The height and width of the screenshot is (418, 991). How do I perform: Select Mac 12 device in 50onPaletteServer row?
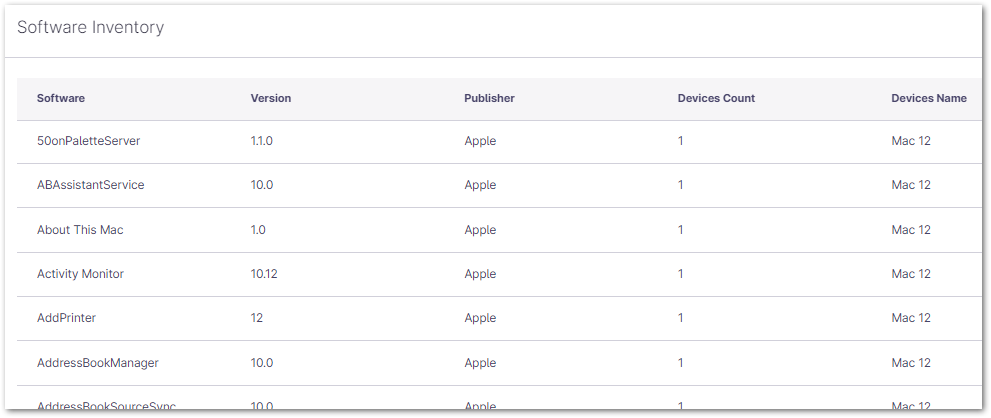(911, 141)
